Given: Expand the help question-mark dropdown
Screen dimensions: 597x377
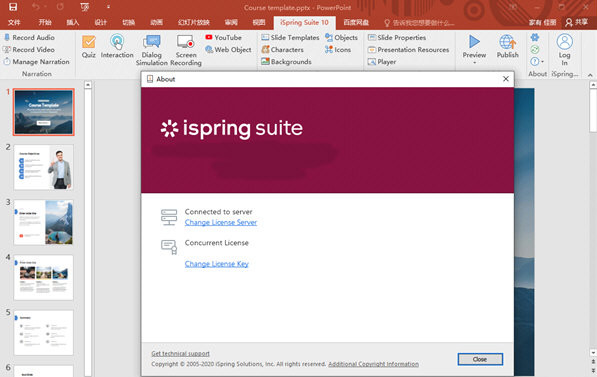Looking at the screenshot, I should (537, 61).
